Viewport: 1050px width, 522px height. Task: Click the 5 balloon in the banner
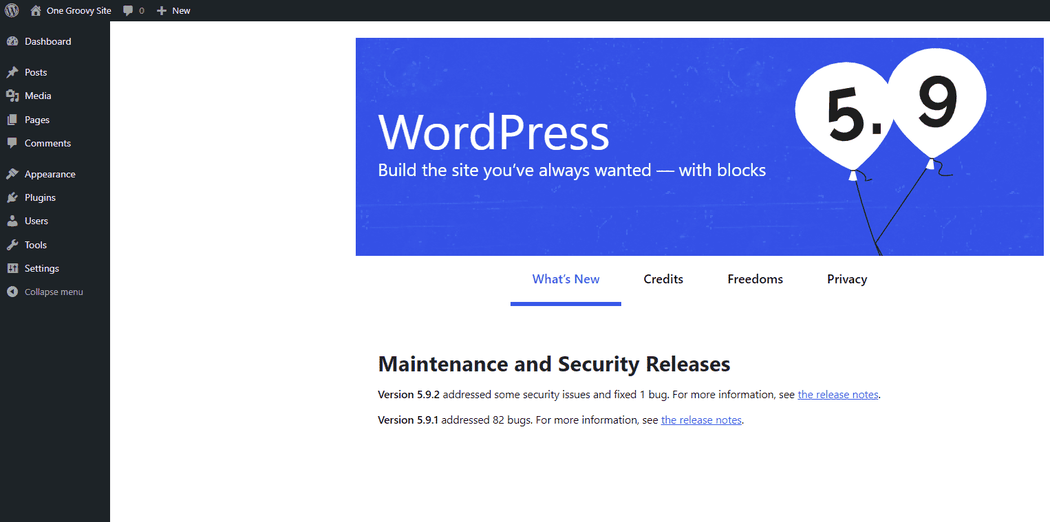tap(845, 118)
